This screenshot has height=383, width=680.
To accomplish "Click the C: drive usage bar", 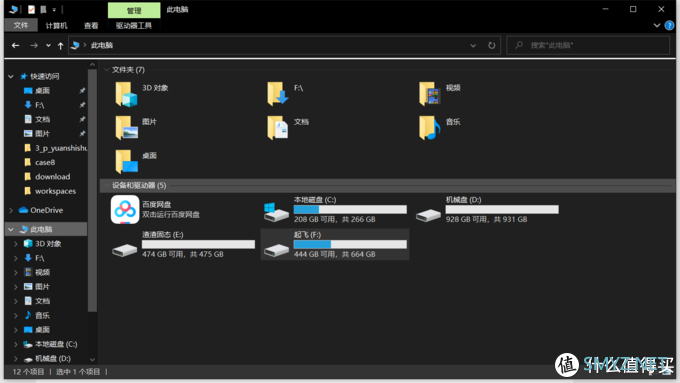I will (350, 210).
